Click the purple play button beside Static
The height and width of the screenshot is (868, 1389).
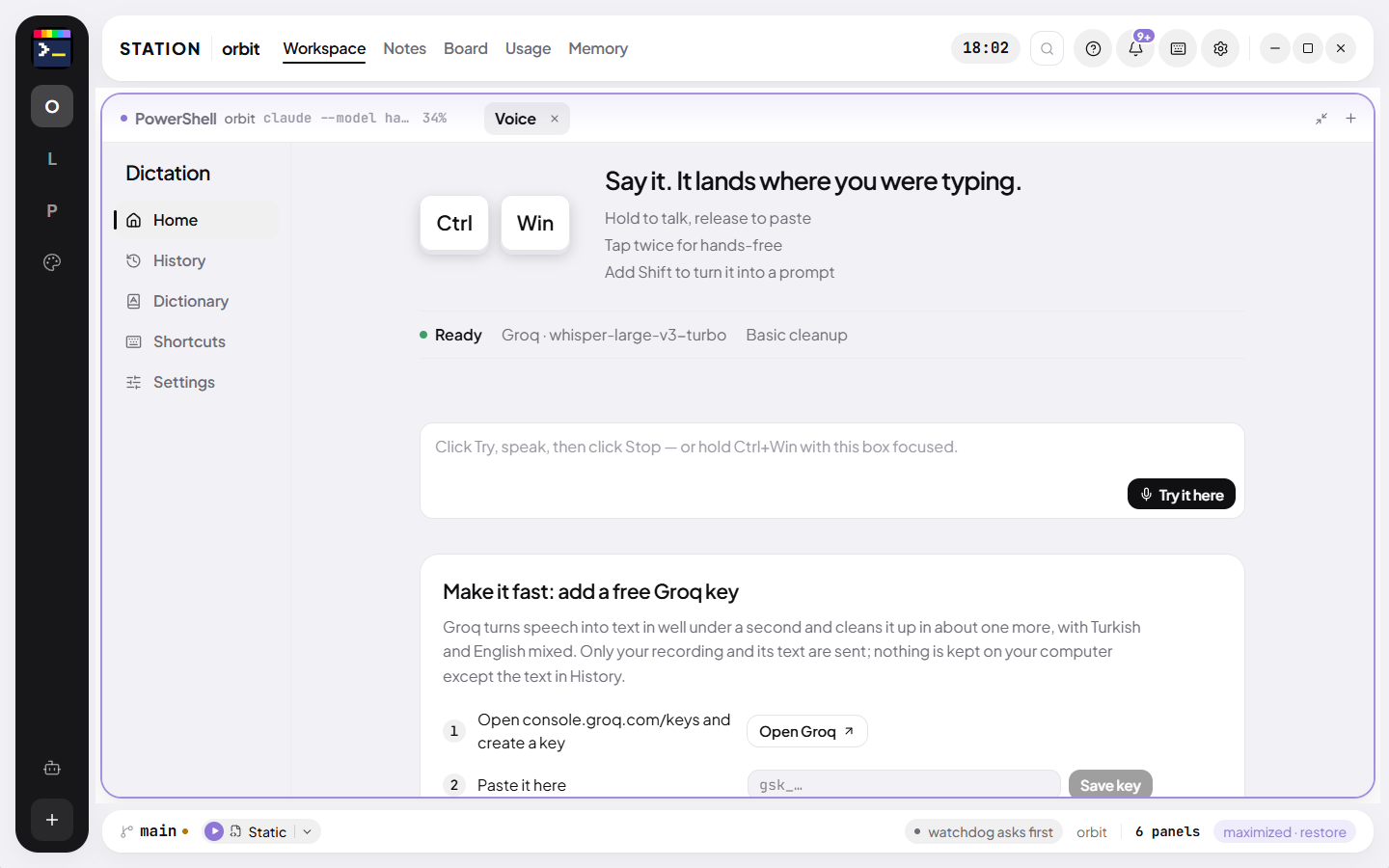214,831
